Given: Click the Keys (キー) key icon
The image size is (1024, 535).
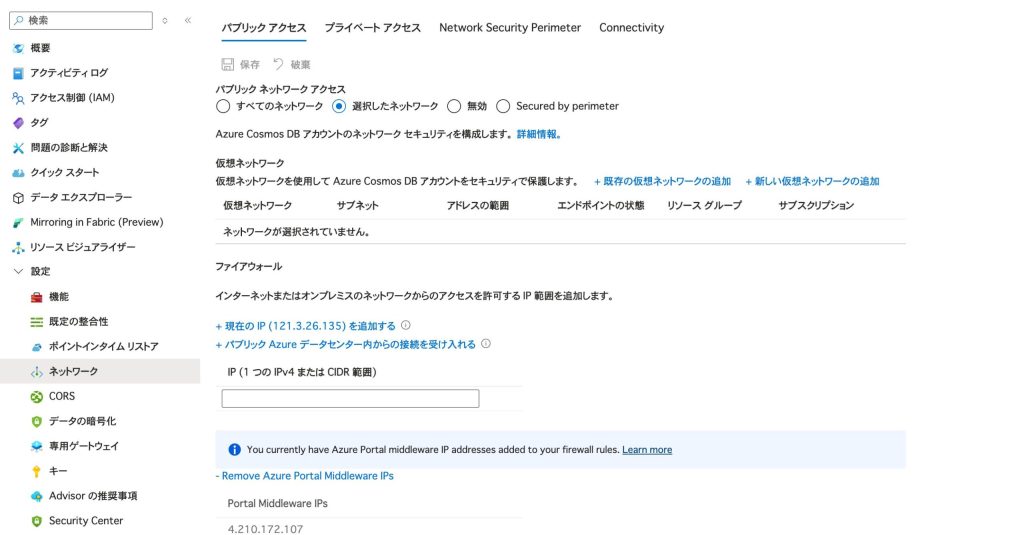Looking at the screenshot, I should [37, 471].
